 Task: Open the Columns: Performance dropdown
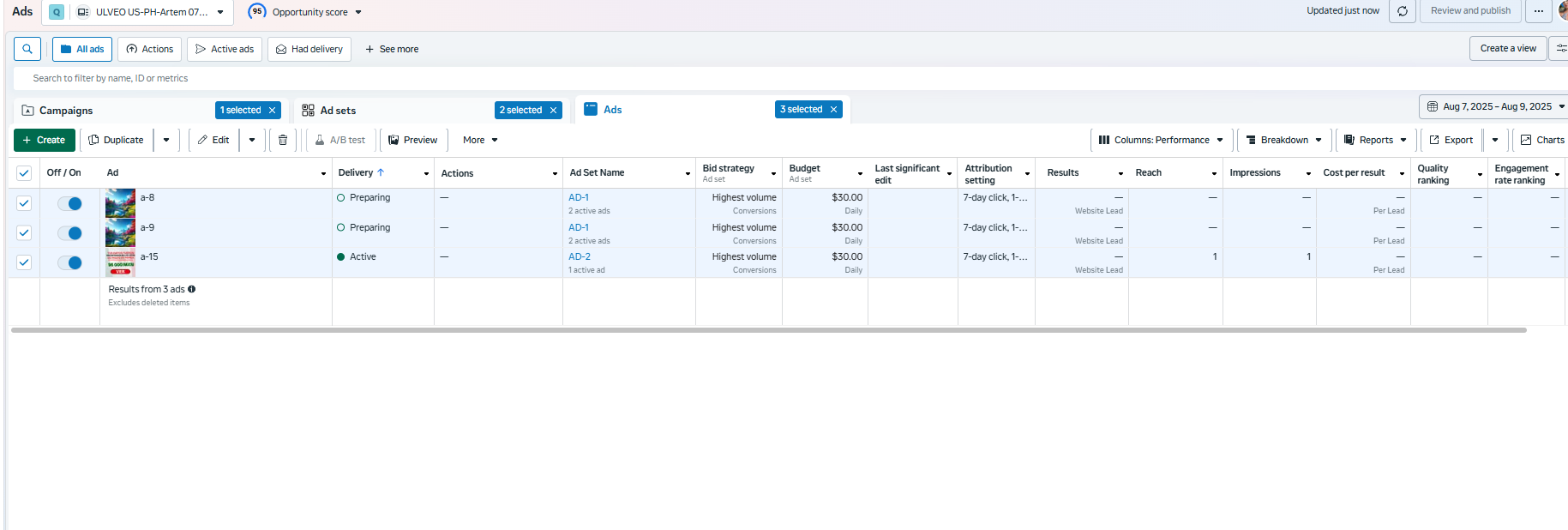click(1162, 140)
